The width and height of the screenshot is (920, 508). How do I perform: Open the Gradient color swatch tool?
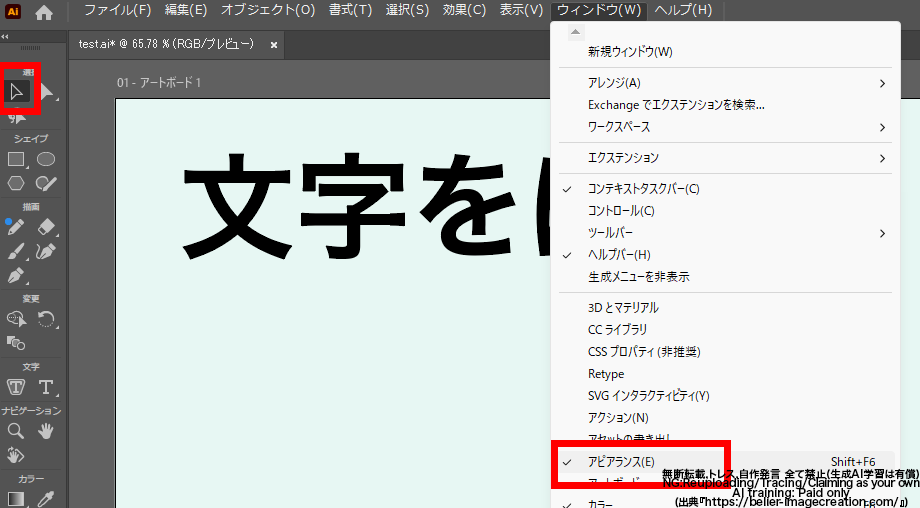(16, 499)
